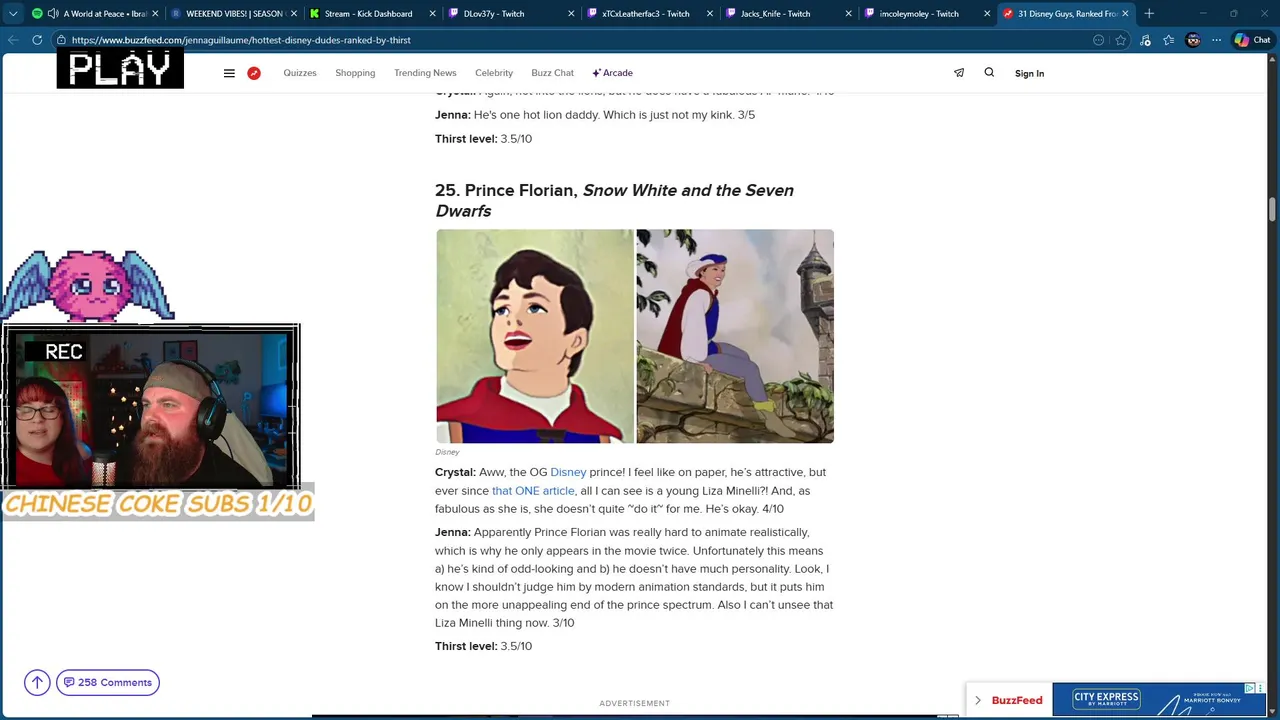Close the '31 Disney Guys, Ranked' tab
1280x720 pixels.
(1125, 14)
